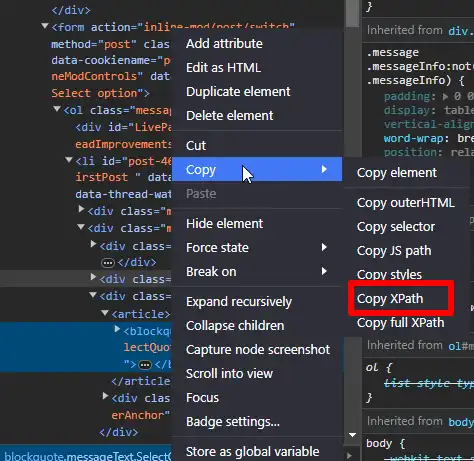
Task: Select Copy outerHTML option
Action: click(x=405, y=203)
